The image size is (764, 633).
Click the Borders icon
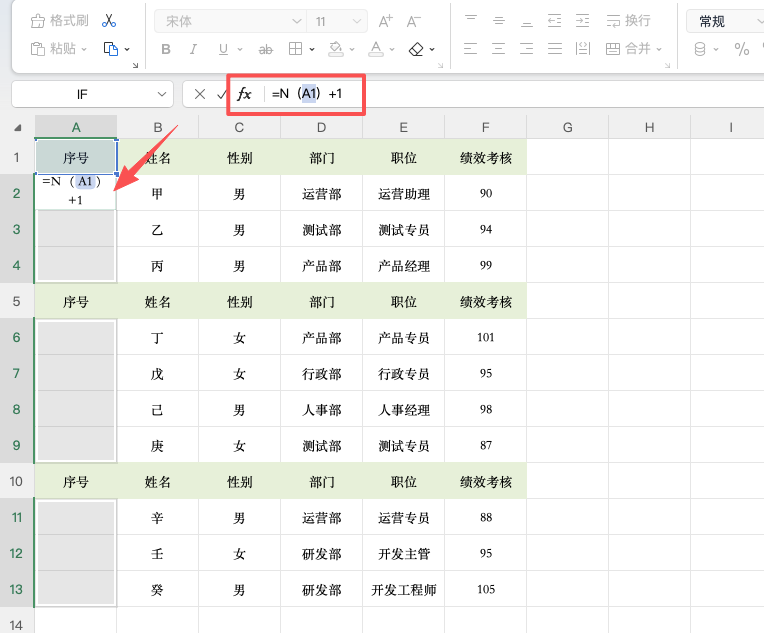point(295,49)
